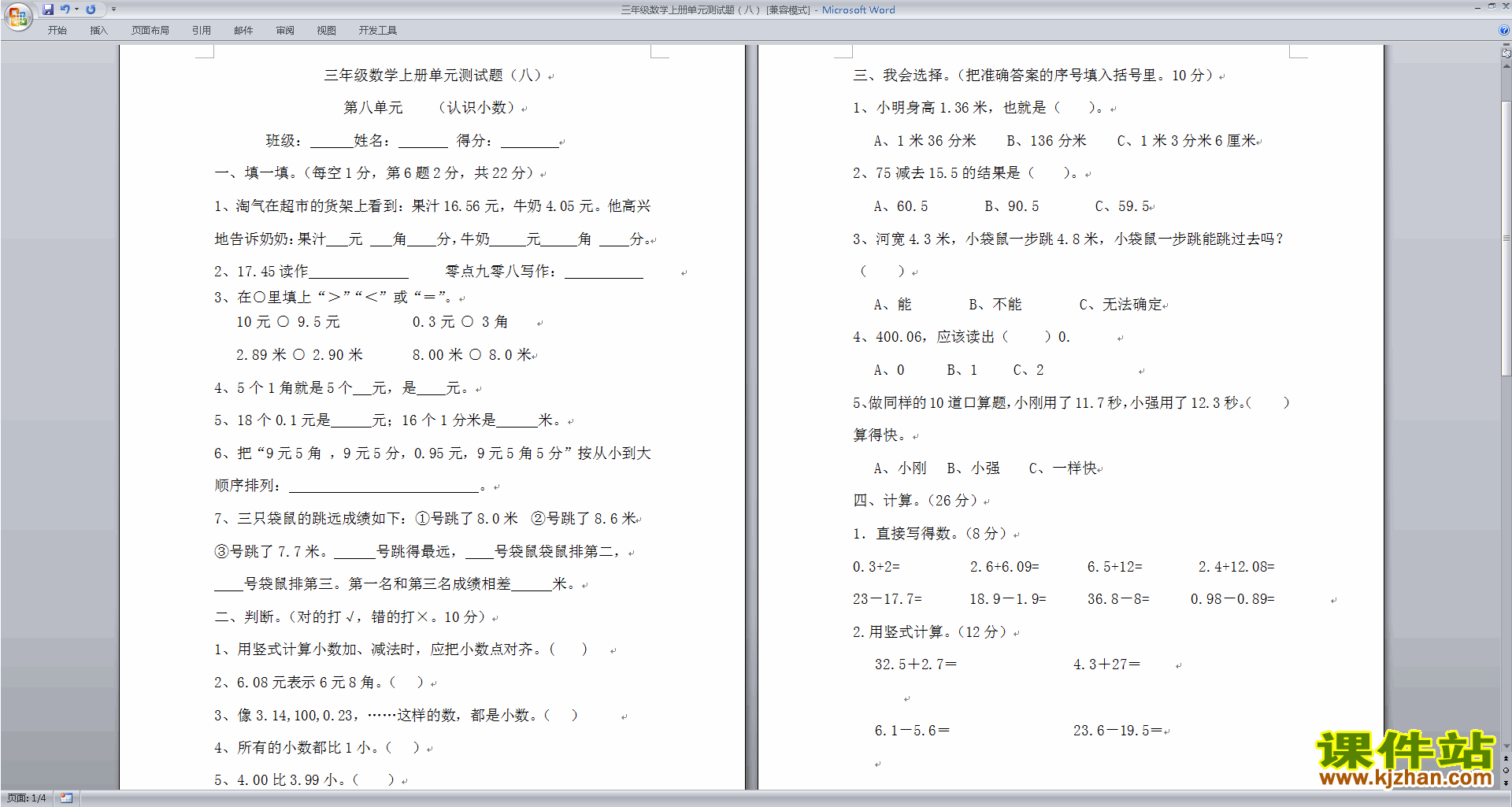Click the blank after 班级：
Screen dimensions: 1512x807
point(332,141)
